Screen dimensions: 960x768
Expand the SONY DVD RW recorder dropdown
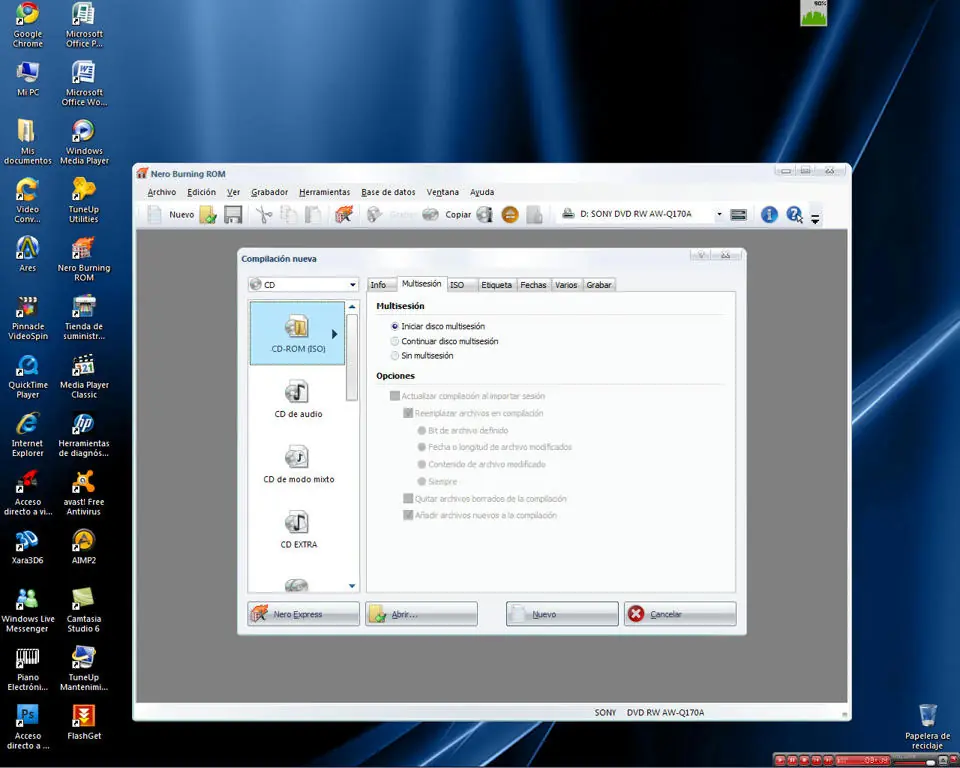[719, 214]
